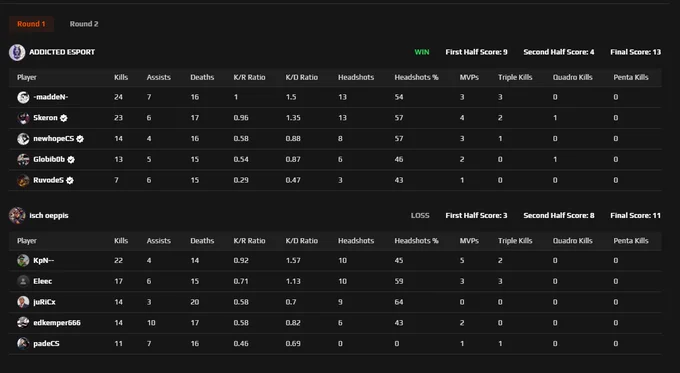Click Globib0b player avatar

23,160
